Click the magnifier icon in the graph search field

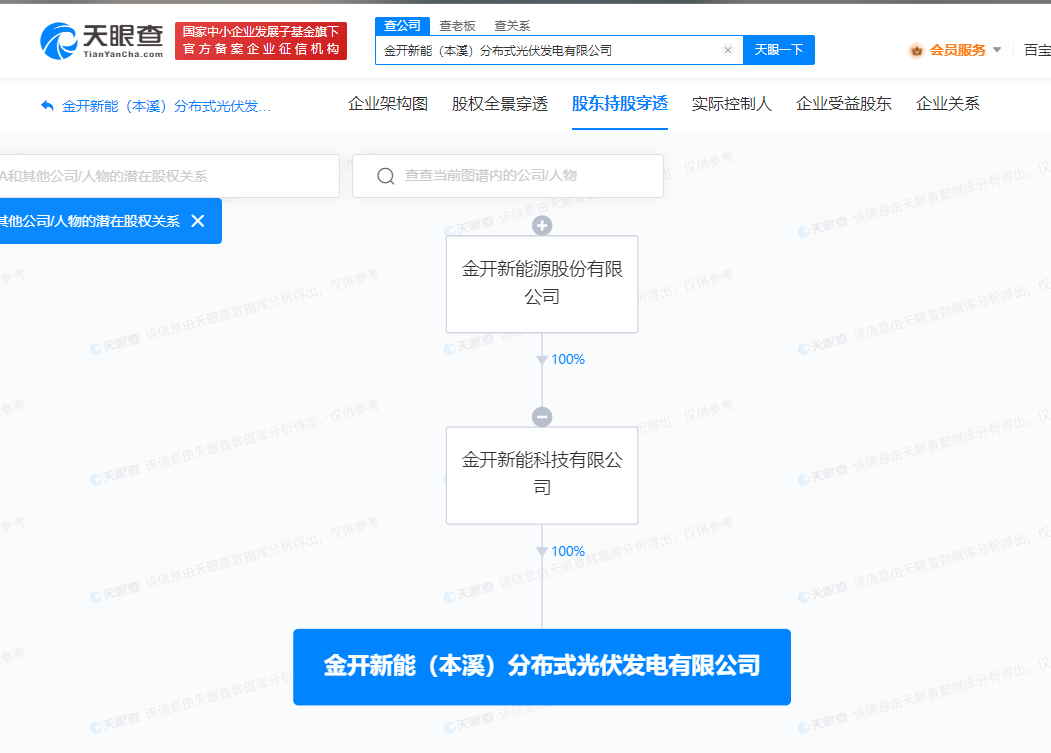tap(386, 176)
